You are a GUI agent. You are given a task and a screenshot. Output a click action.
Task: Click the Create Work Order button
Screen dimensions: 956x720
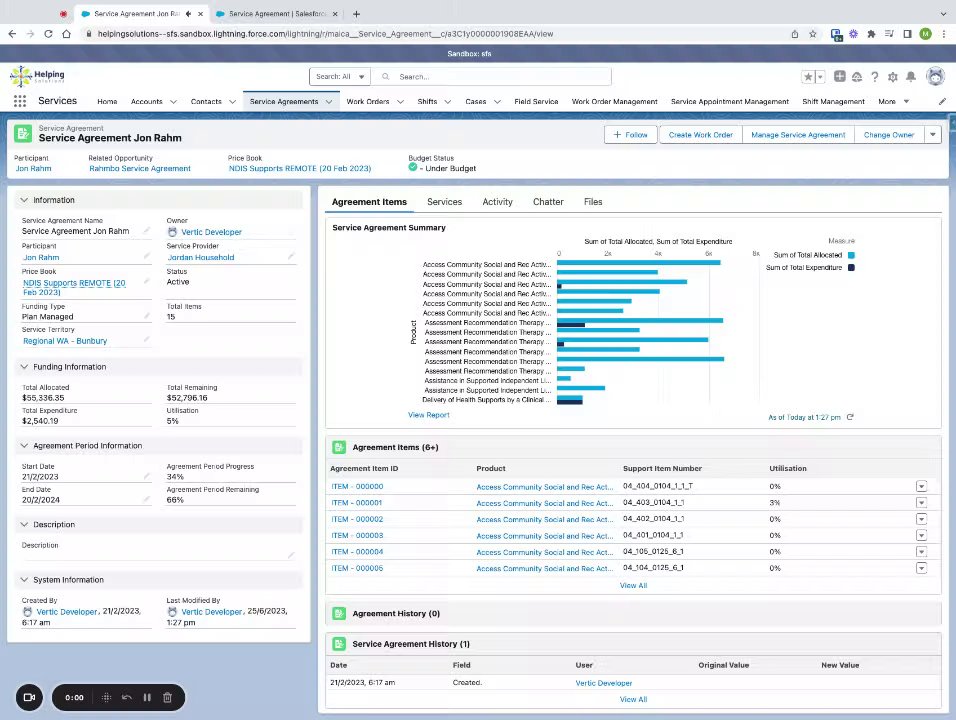(x=701, y=135)
